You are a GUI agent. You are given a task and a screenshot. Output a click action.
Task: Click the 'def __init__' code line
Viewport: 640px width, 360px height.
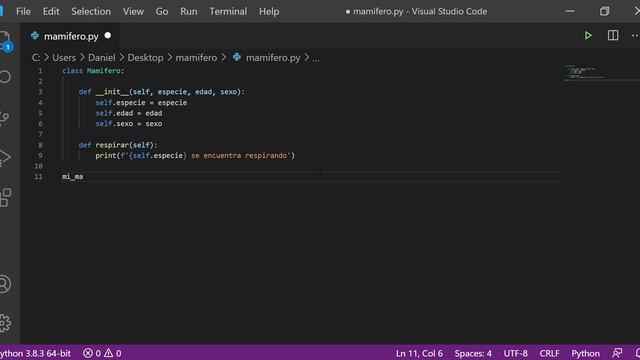click(x=162, y=92)
